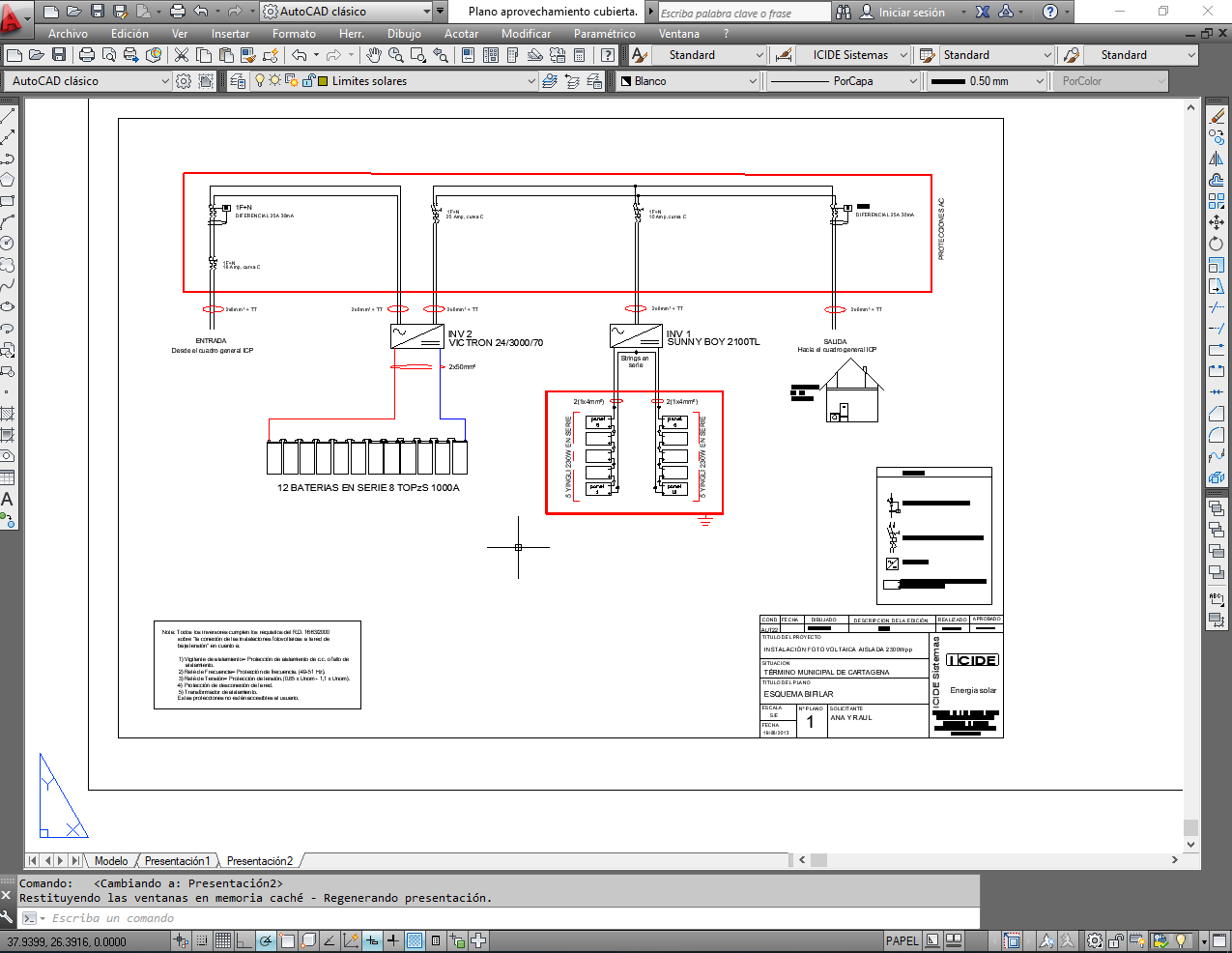Click the Save icon in quick access toolbar
The image size is (1232, 953).
click(97, 12)
